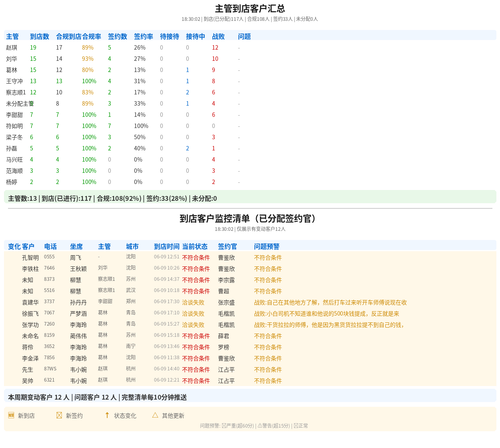The height and width of the screenshot is (448, 500).
Task: Click the 83% compliance rate value
Action: tap(88, 92)
